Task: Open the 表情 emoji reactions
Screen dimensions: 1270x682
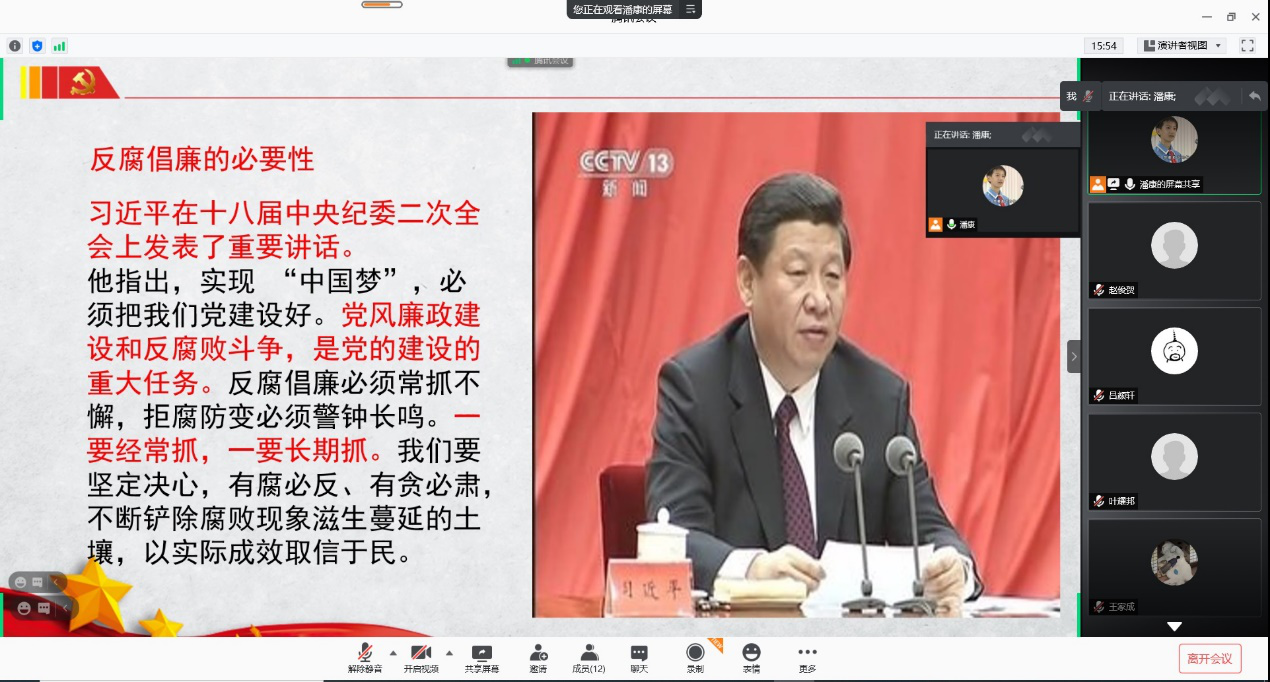Action: 751,657
